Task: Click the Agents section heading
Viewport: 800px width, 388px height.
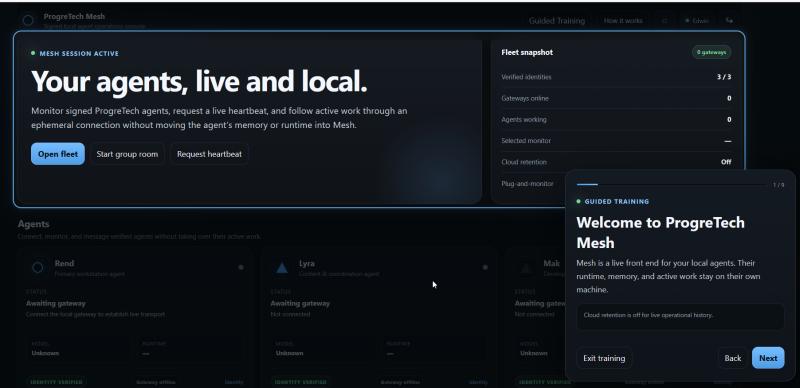Action: [34, 224]
